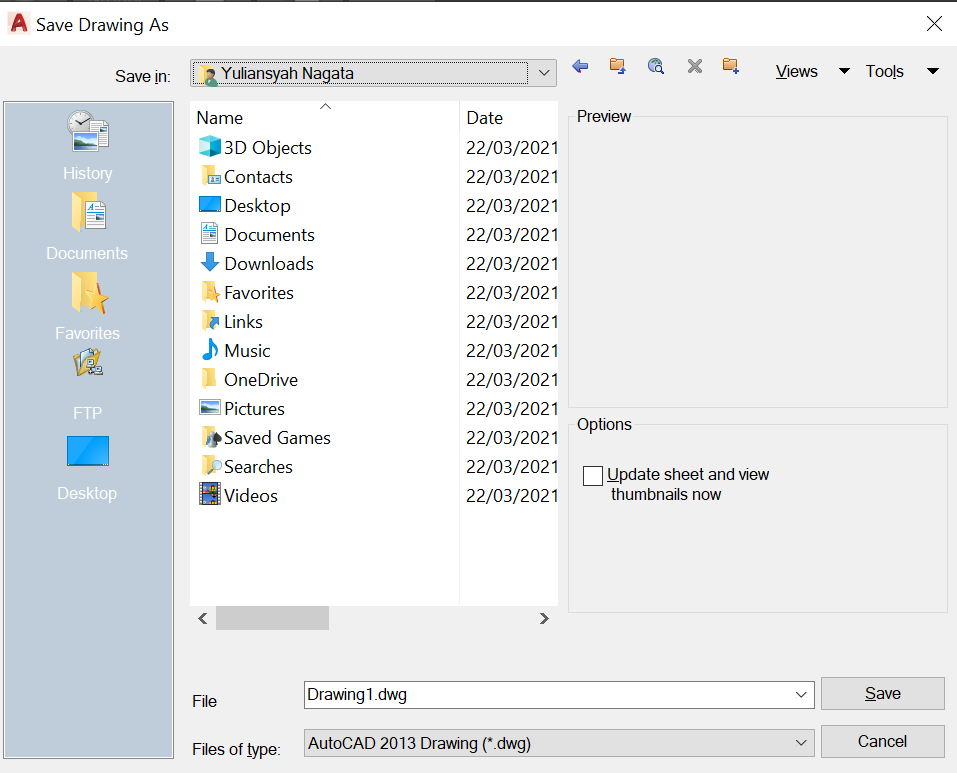
Task: Click the horizontal scrollbar thumb in file list
Action: click(272, 618)
